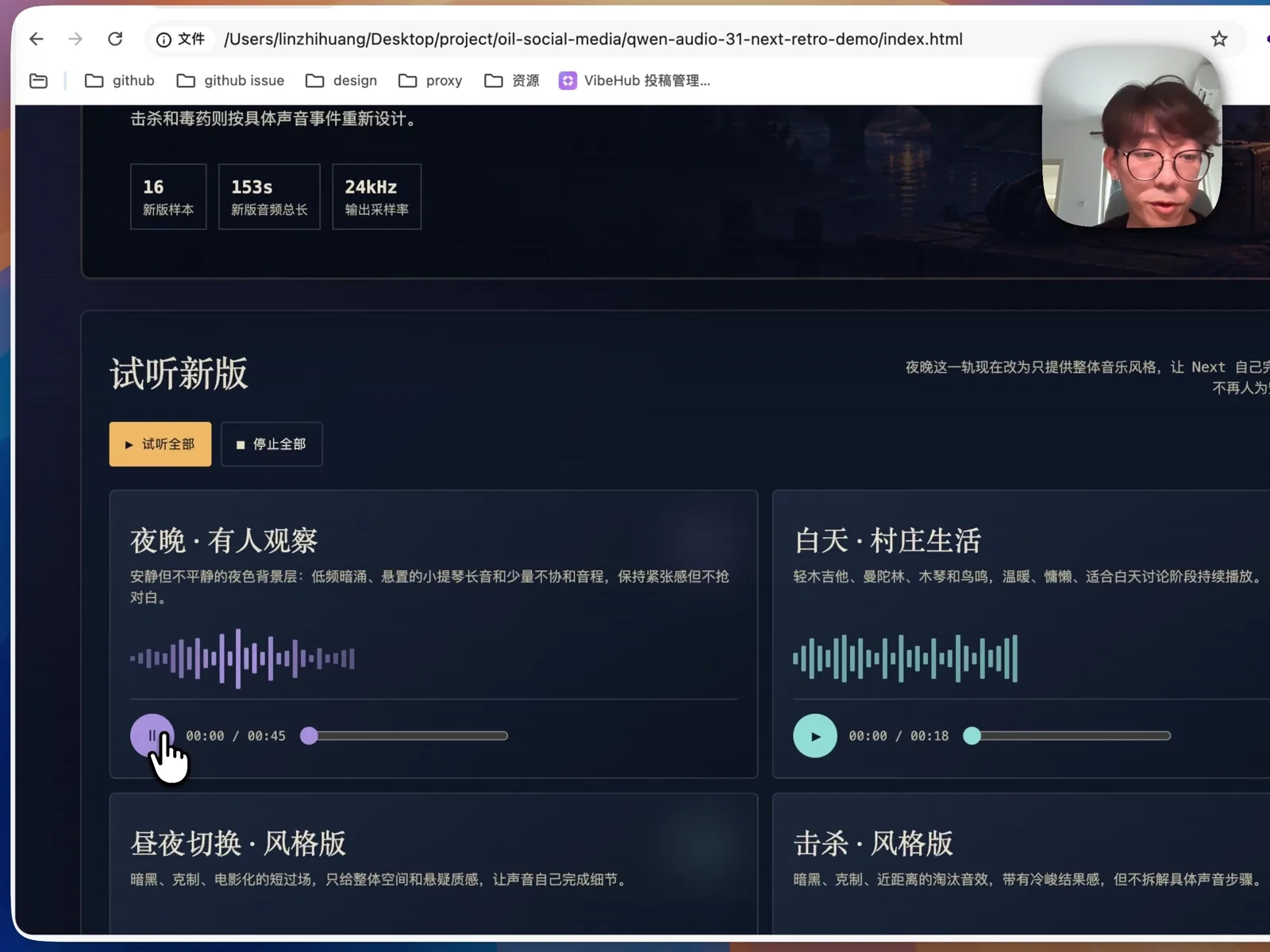Image resolution: width=1270 pixels, height=952 pixels.
Task: Play the 白天·村庄生活 track
Action: pyautogui.click(x=815, y=736)
